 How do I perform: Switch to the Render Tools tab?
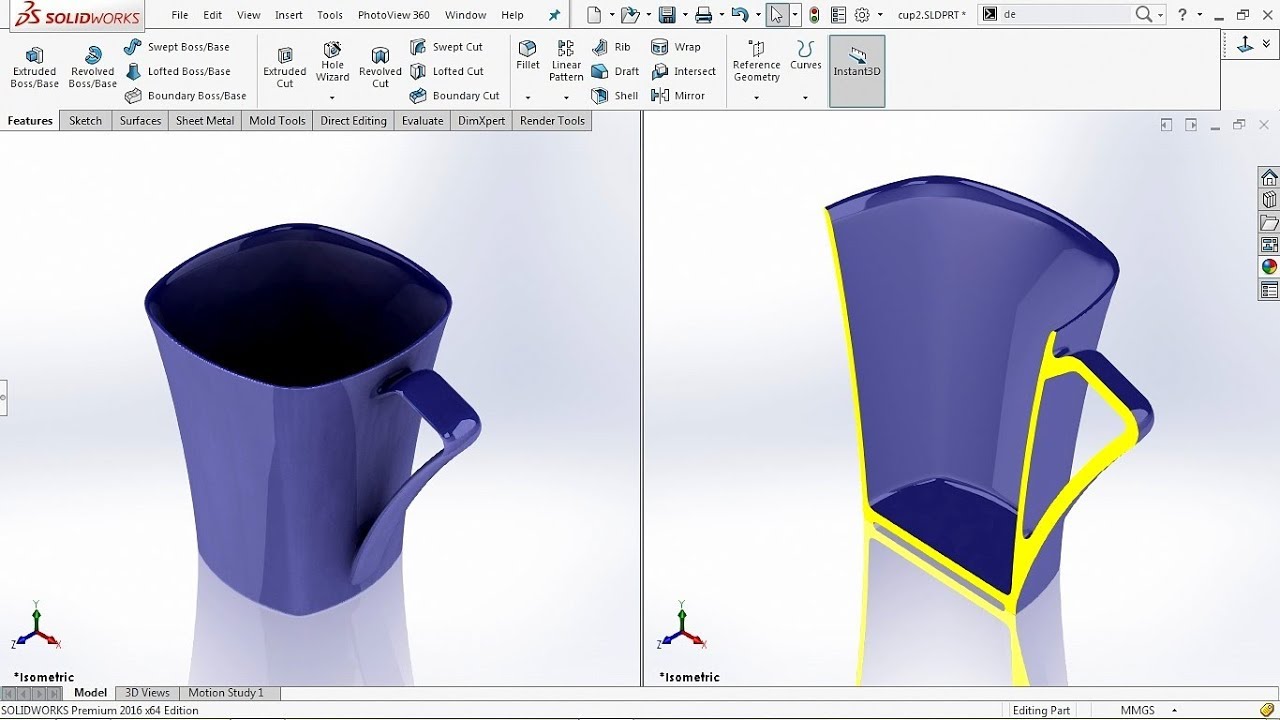click(x=552, y=121)
